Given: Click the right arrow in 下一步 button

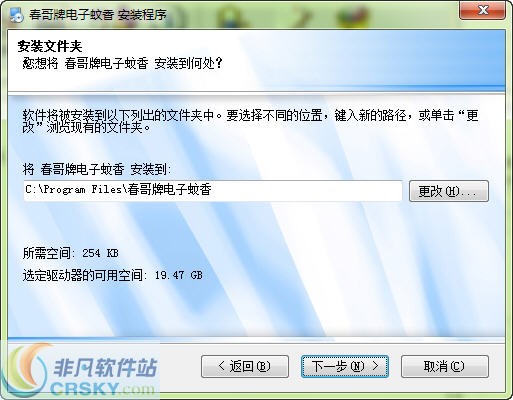Looking at the screenshot, I should pyautogui.click(x=376, y=366).
